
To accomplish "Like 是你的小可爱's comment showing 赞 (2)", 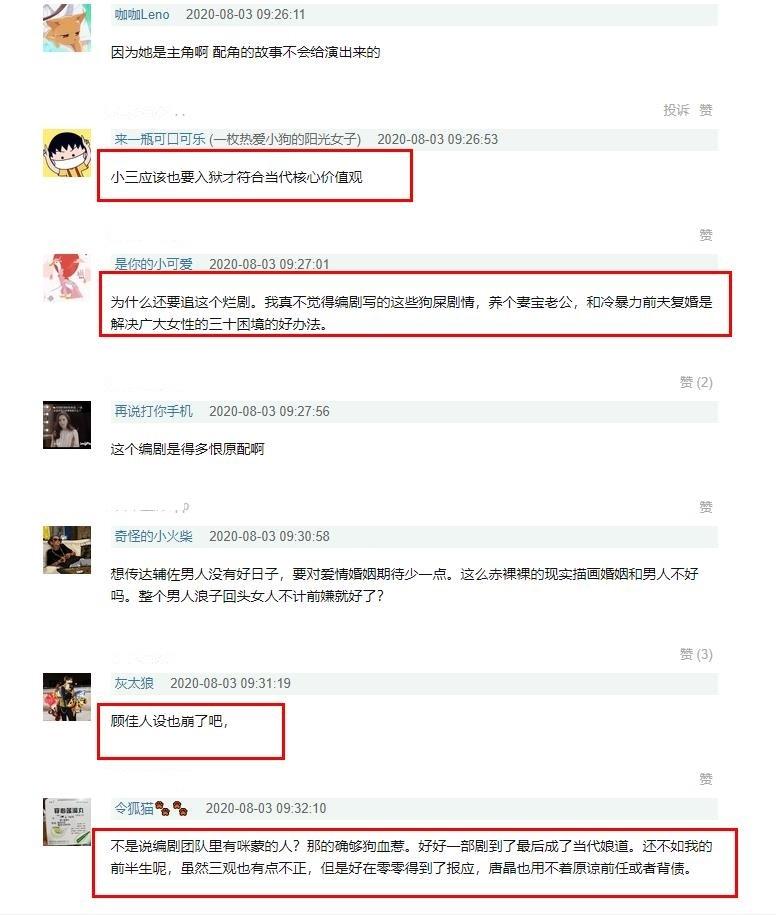I will pos(696,382).
